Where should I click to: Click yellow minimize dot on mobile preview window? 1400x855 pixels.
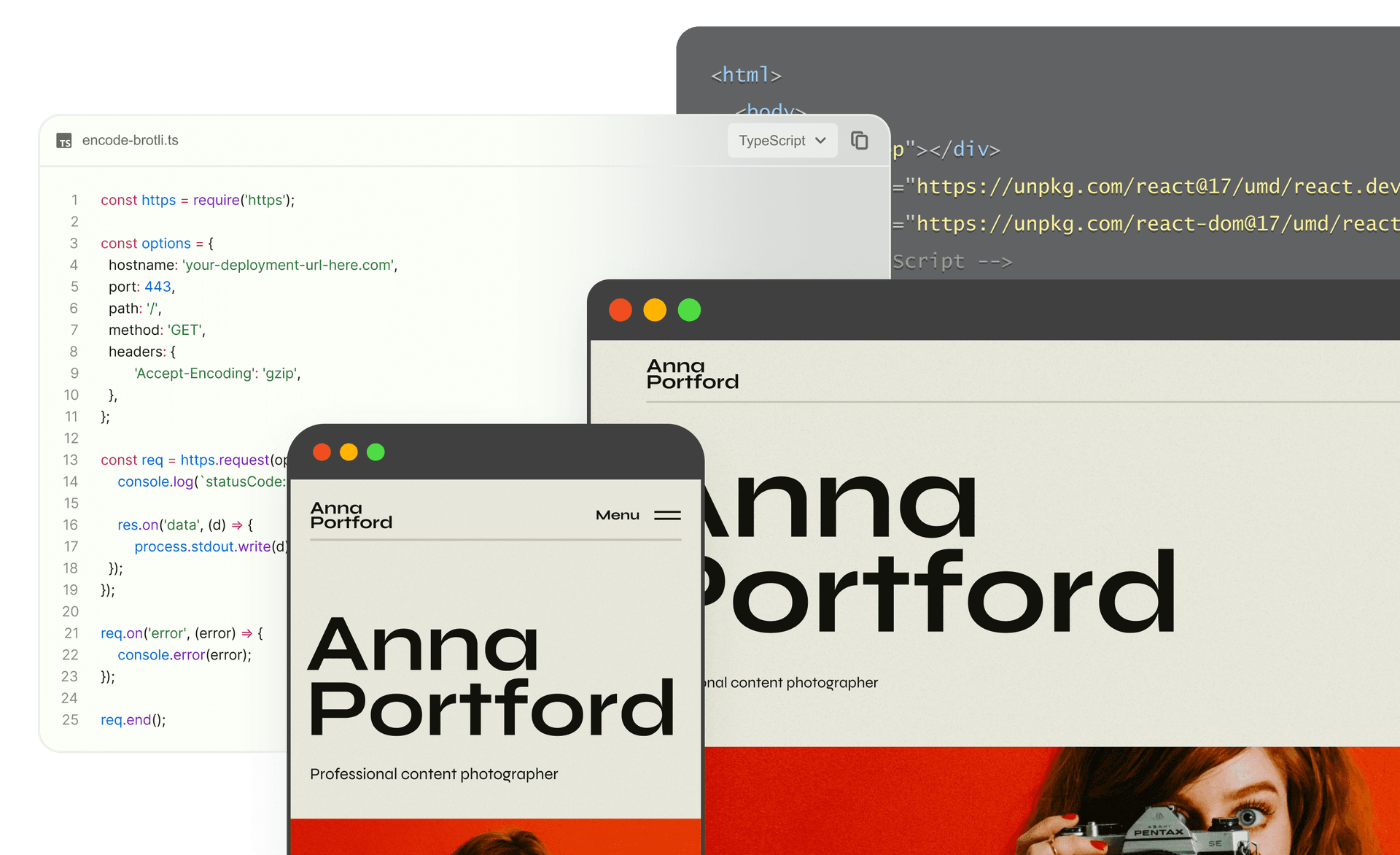pyautogui.click(x=349, y=452)
